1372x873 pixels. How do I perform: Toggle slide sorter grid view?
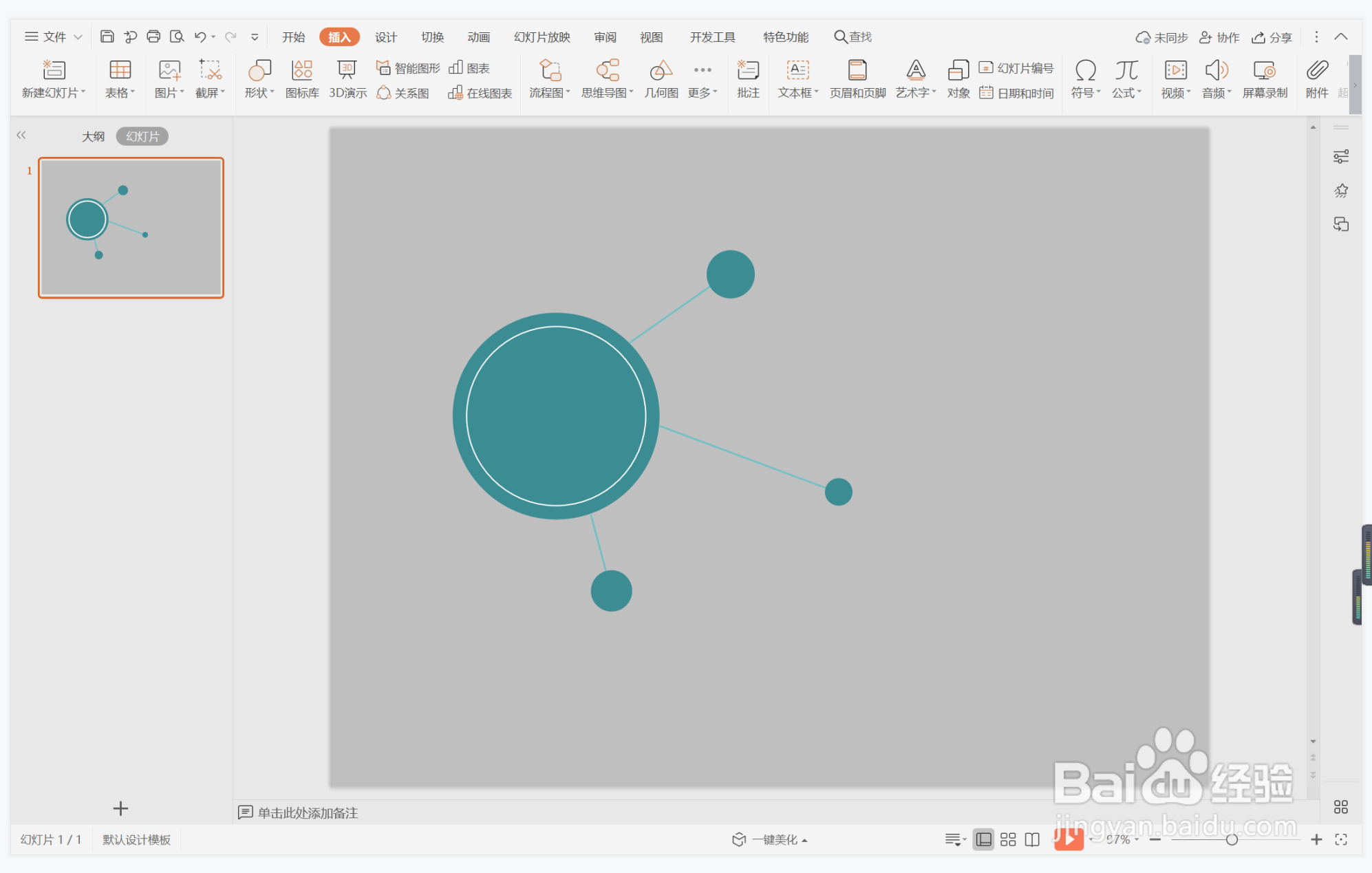pyautogui.click(x=1008, y=839)
